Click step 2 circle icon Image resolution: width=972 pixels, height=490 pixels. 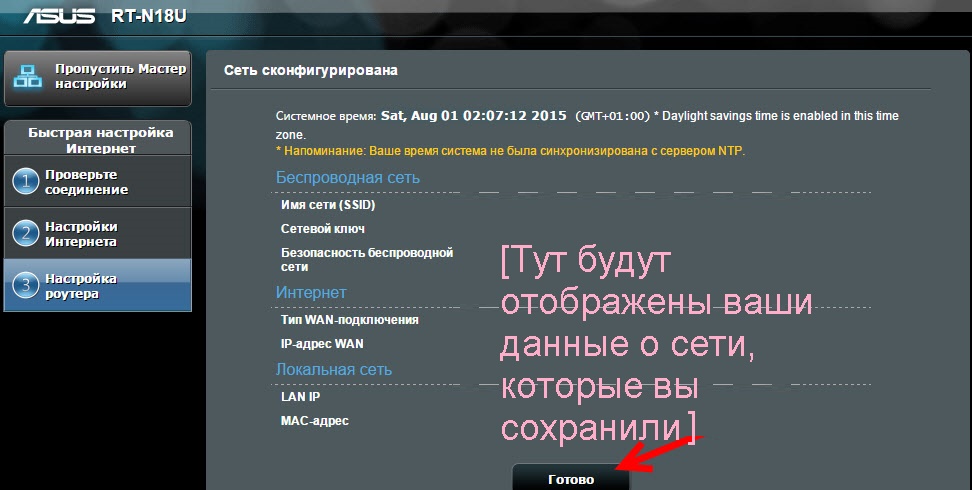pos(25,234)
